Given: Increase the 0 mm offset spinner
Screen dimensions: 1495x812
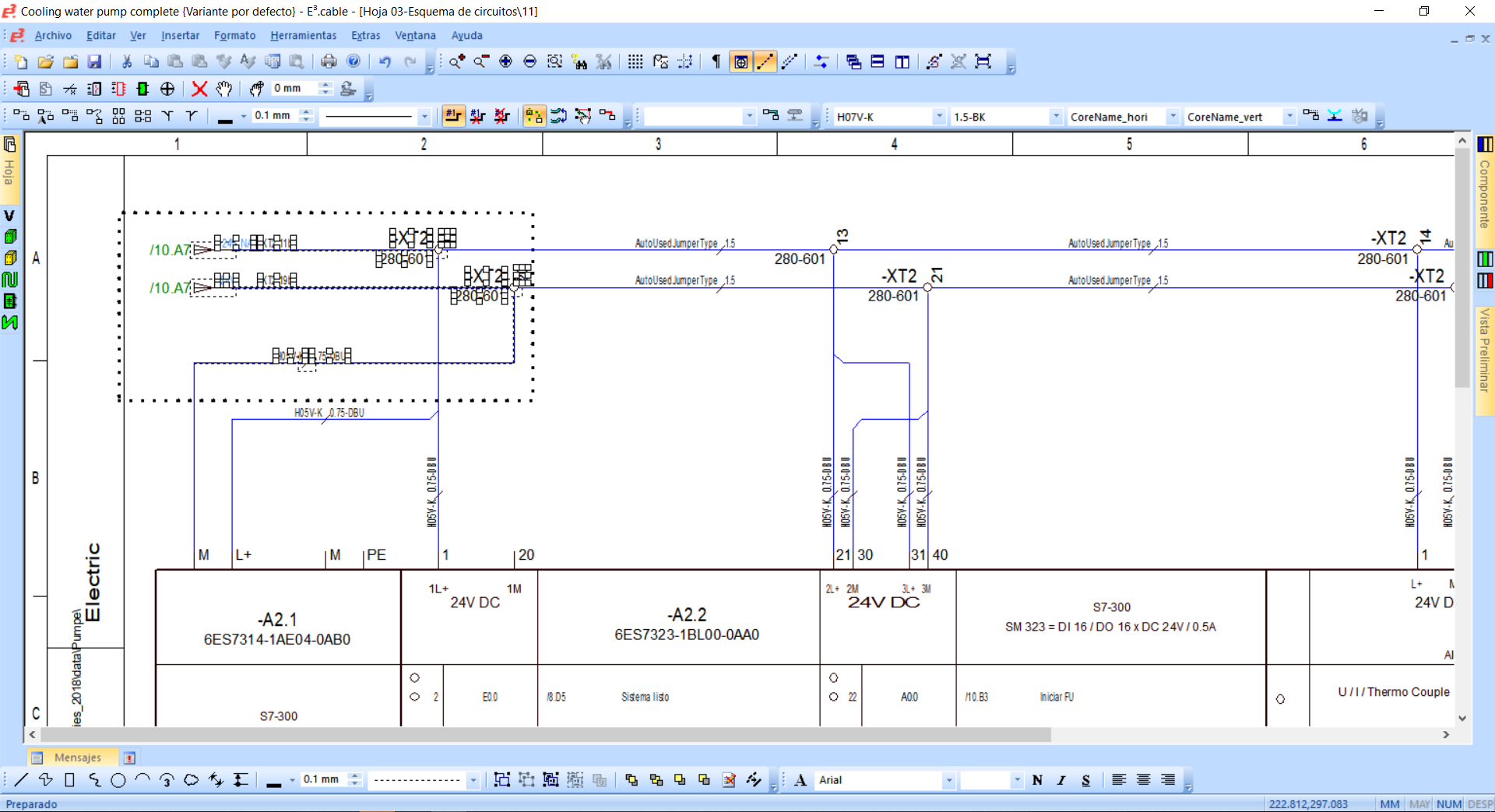Looking at the screenshot, I should click(x=325, y=85).
